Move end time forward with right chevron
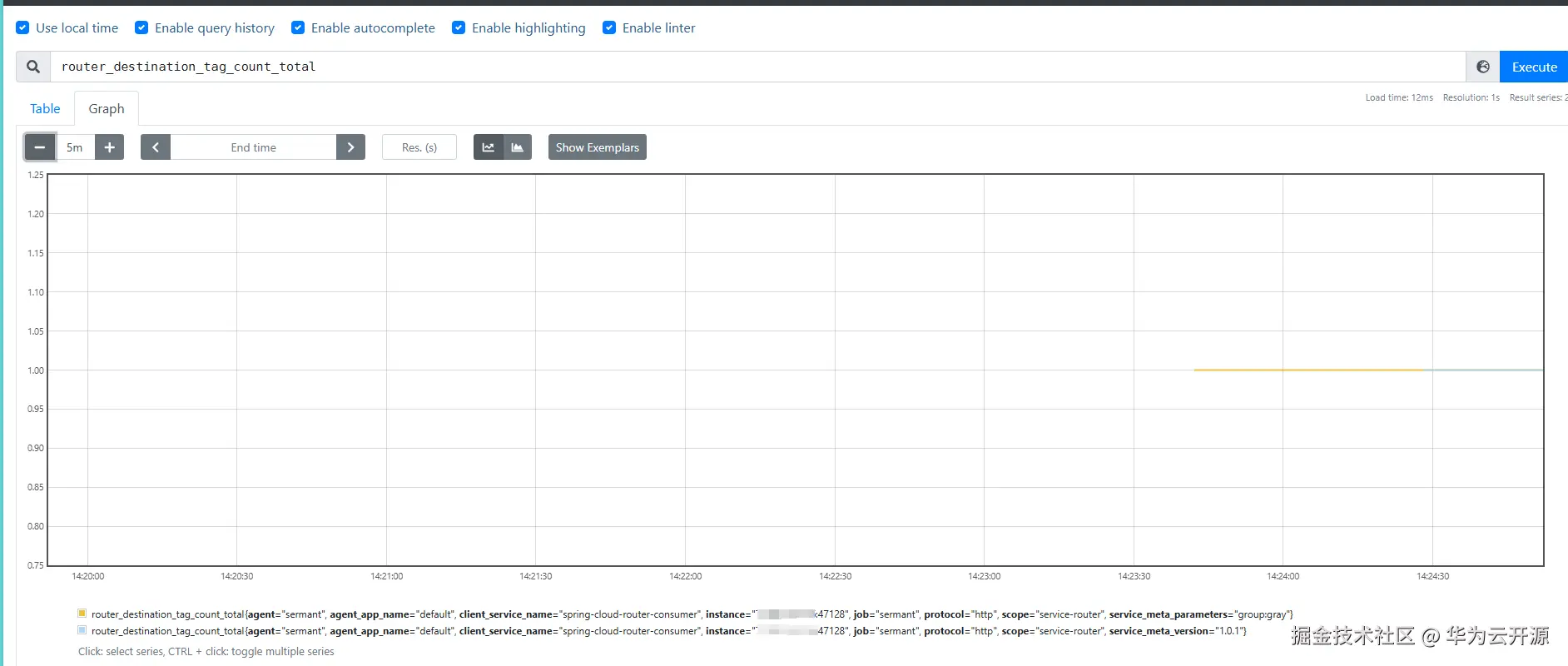 click(350, 147)
